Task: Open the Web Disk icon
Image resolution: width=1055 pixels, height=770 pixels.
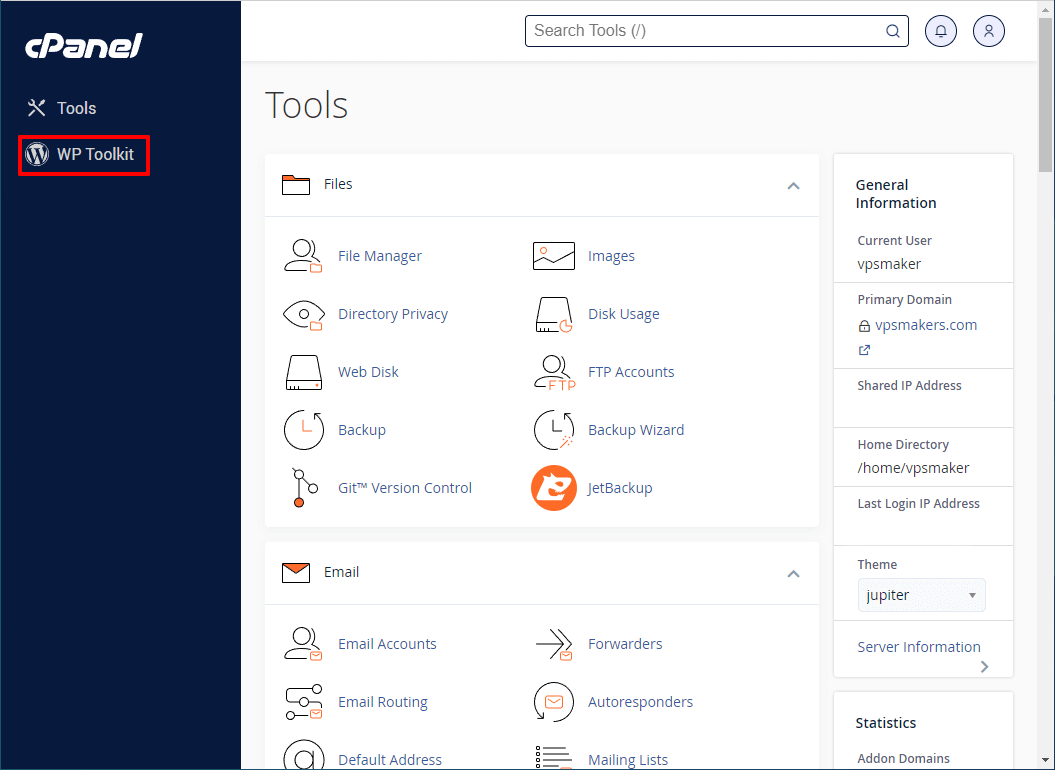Action: pyautogui.click(x=303, y=372)
